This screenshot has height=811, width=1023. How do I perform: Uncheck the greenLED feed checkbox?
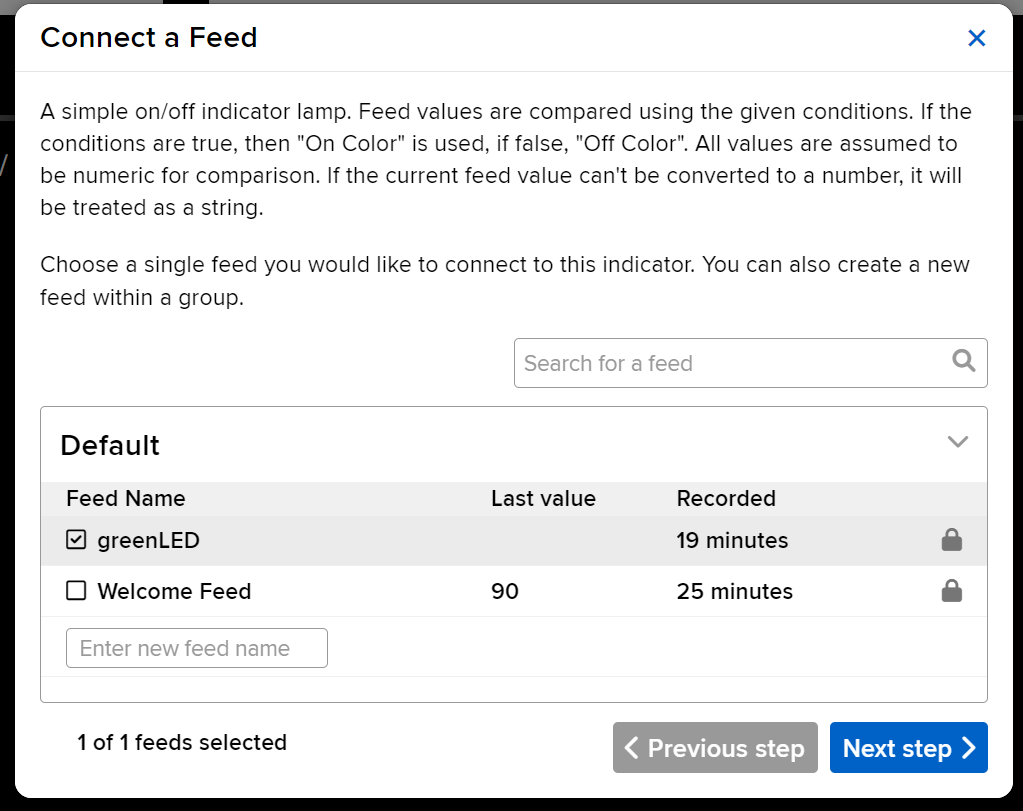pyautogui.click(x=76, y=540)
